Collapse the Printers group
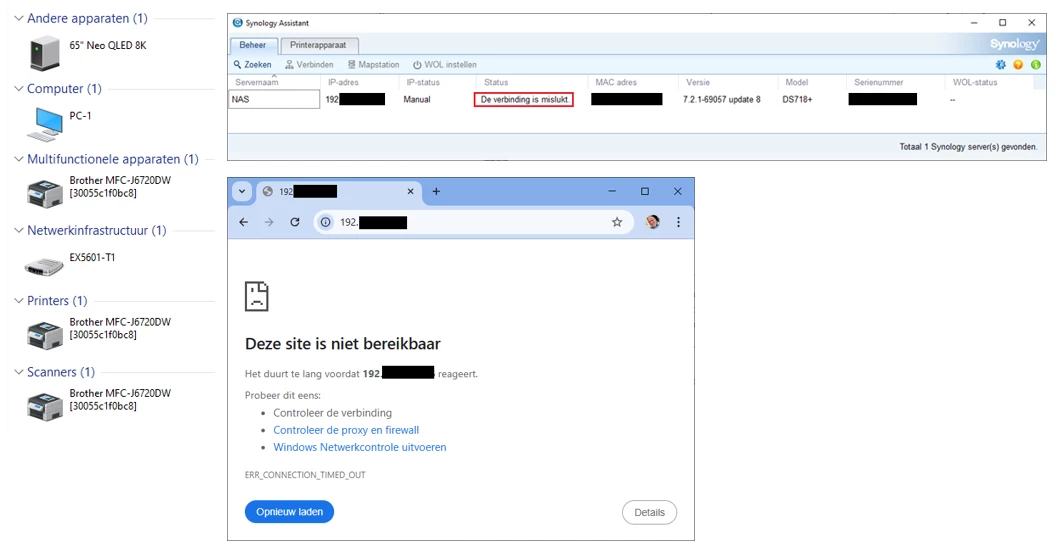The image size is (1062, 554). click(x=19, y=301)
